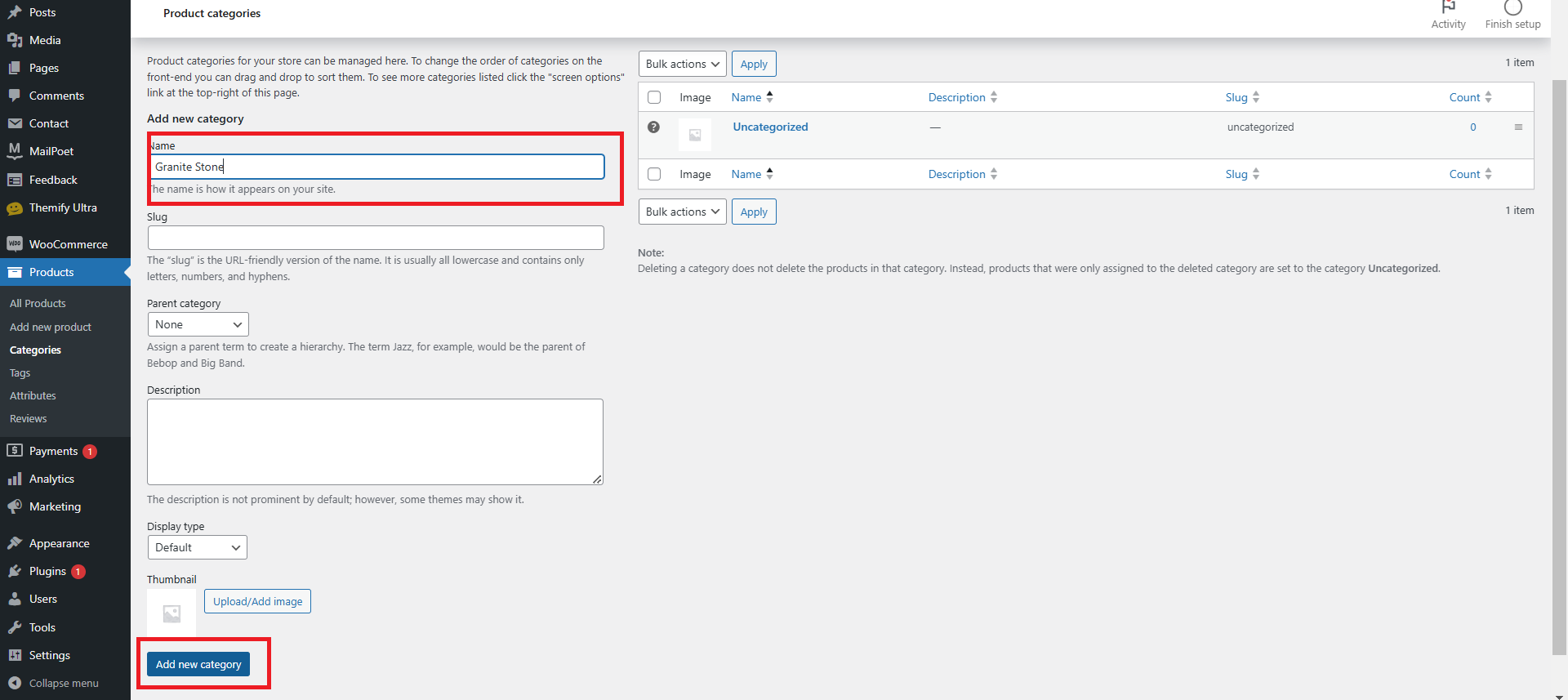Click the Contact envelope icon
1568x700 pixels.
[x=15, y=123]
